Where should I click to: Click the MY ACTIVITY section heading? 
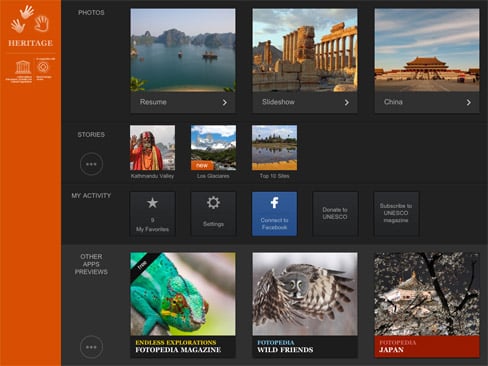tap(91, 196)
